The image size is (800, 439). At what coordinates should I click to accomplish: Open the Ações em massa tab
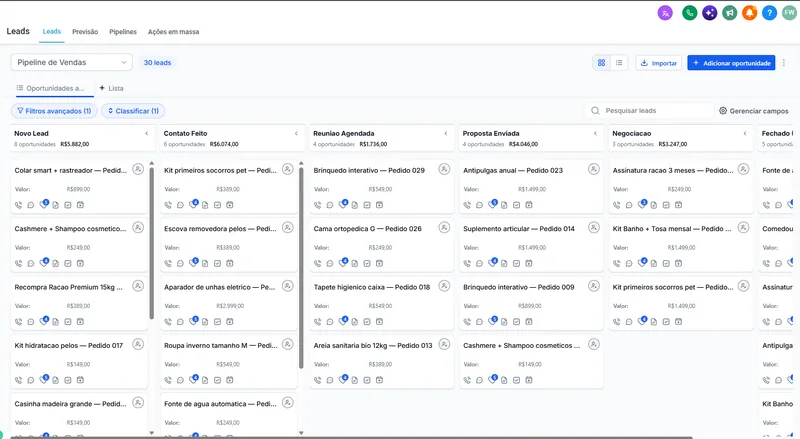173,32
